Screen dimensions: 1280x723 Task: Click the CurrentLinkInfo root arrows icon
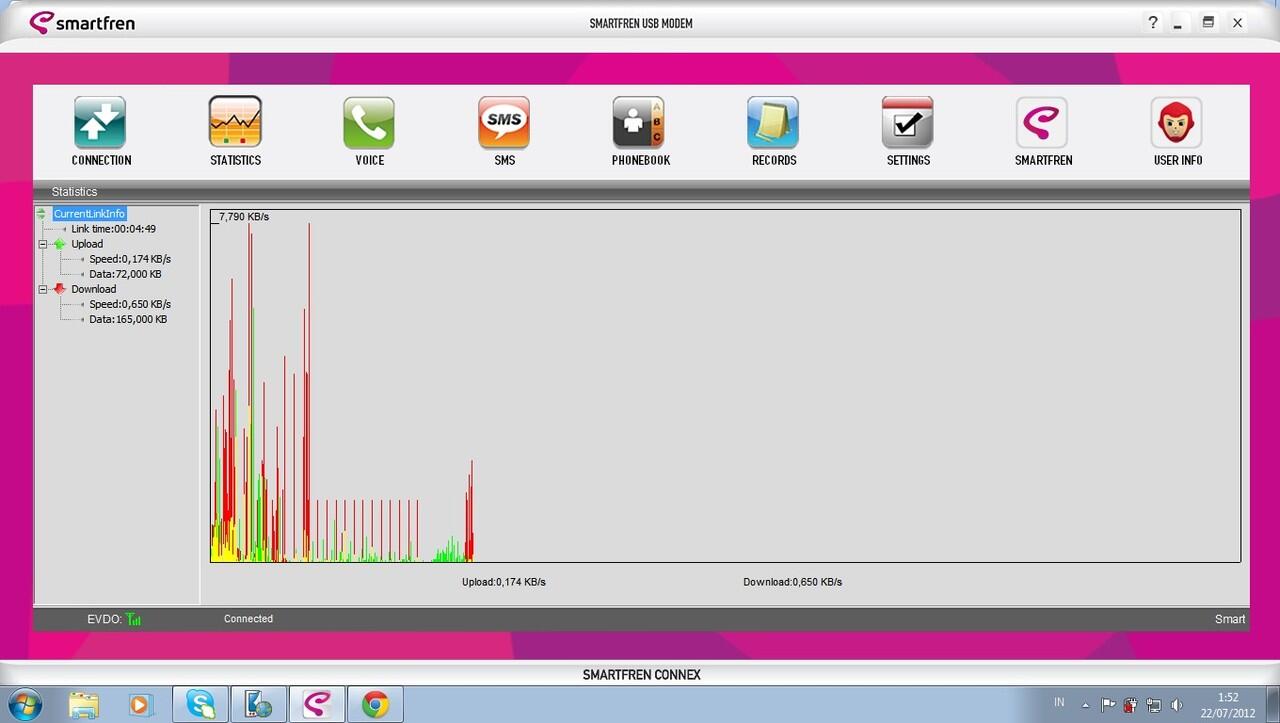(x=41, y=214)
